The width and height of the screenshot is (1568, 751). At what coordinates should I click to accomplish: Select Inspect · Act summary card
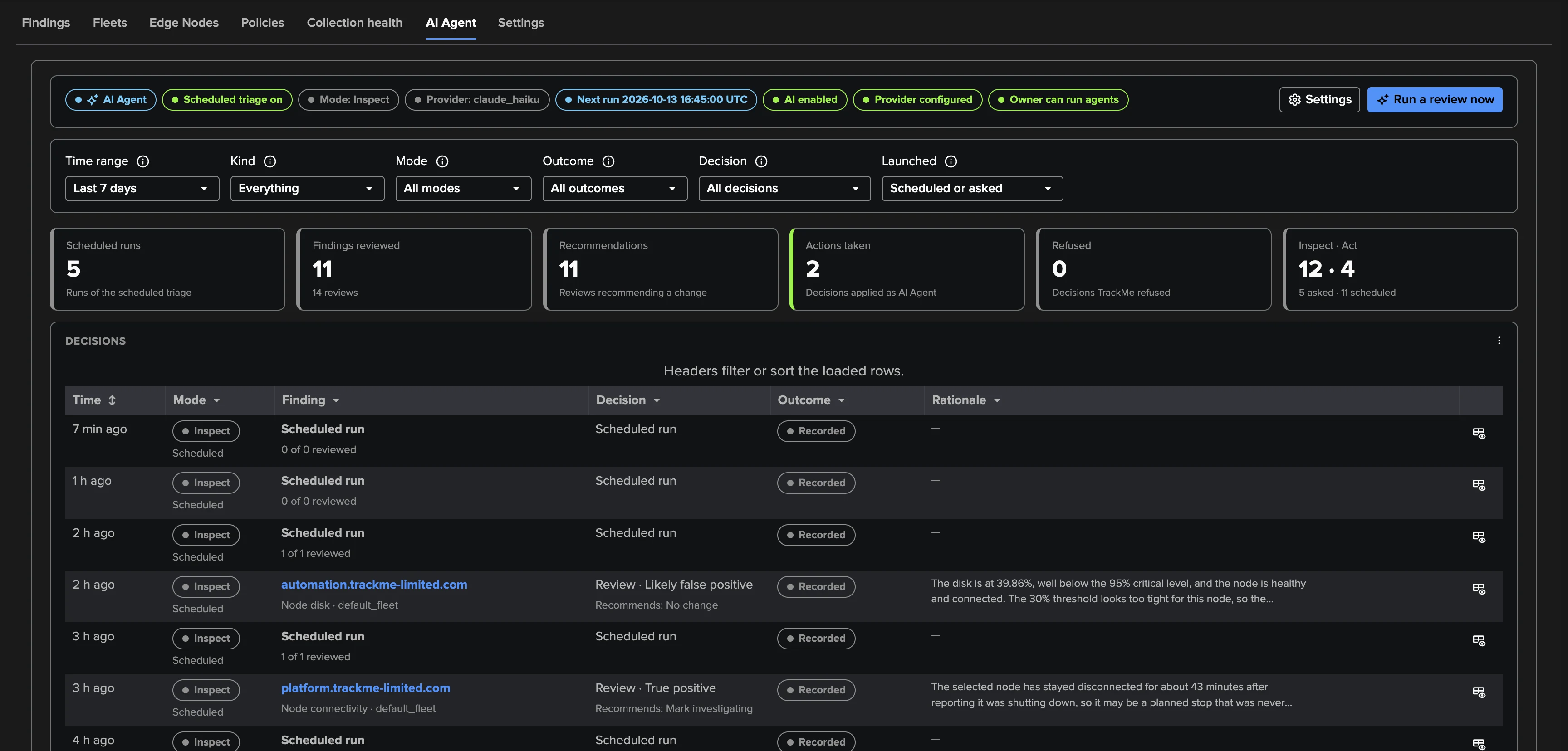1400,269
